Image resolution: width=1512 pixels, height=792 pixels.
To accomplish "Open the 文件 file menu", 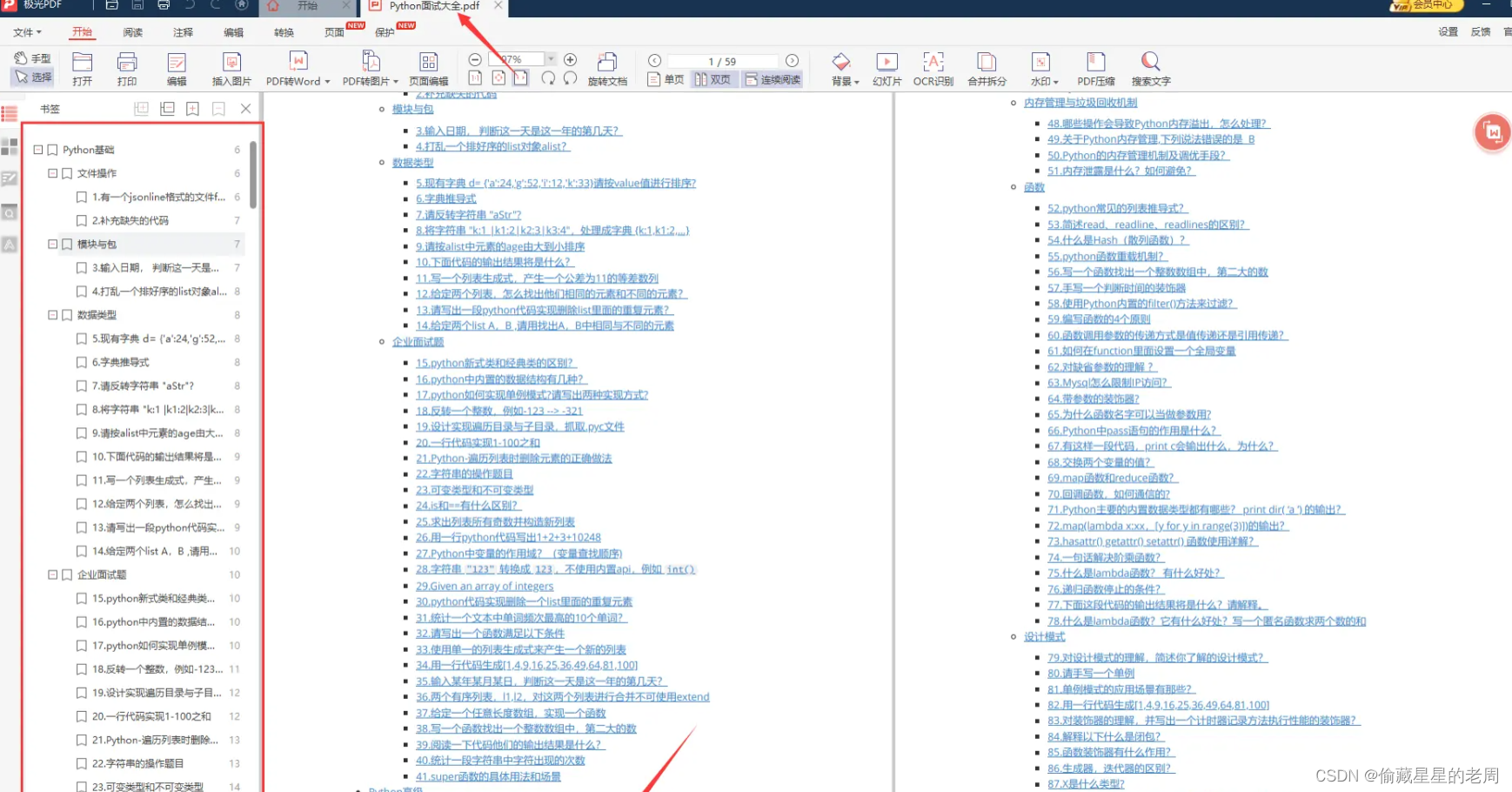I will coord(28,32).
